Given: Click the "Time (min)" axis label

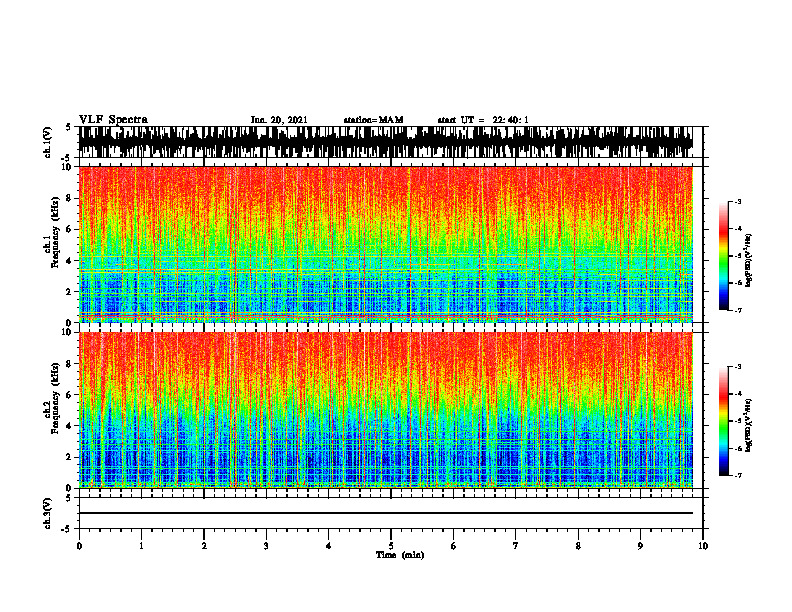Looking at the screenshot, I should pyautogui.click(x=400, y=555).
